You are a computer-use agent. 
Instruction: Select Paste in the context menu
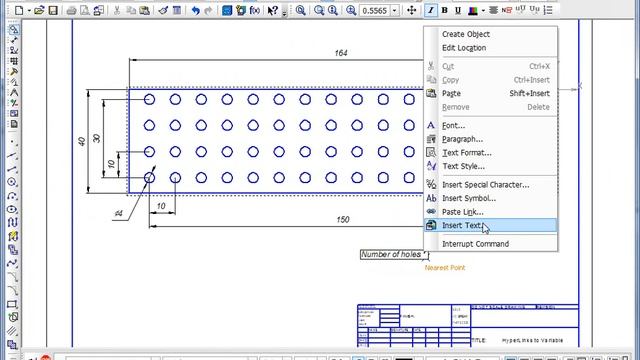point(491,93)
